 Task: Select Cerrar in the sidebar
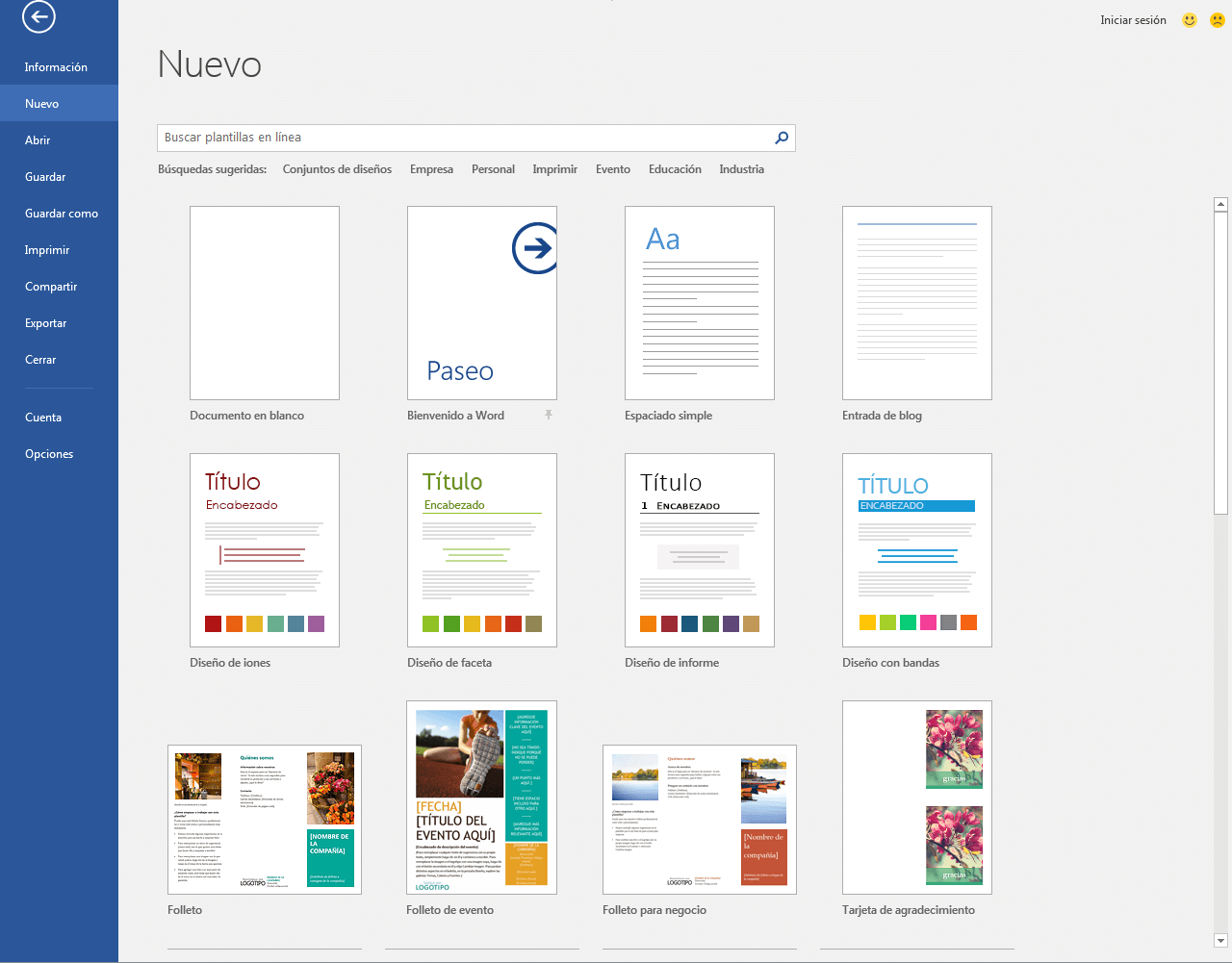click(x=59, y=360)
